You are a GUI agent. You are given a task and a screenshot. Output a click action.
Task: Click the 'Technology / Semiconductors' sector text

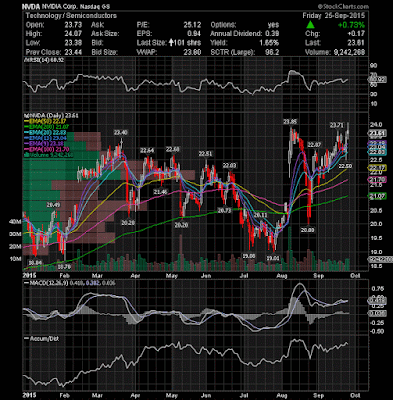[x=71, y=16]
